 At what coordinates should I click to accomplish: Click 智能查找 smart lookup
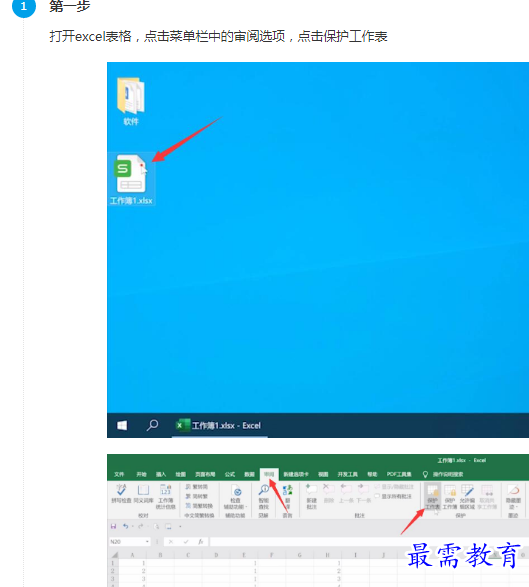[x=264, y=496]
